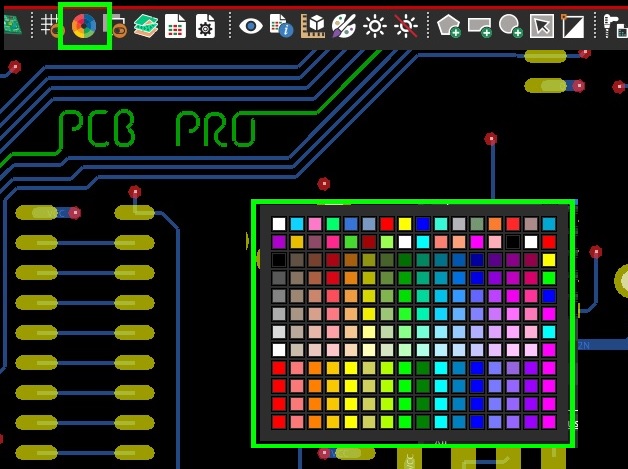Select the arrow cursor selection tool
The height and width of the screenshot is (469, 628).
(x=541, y=26)
